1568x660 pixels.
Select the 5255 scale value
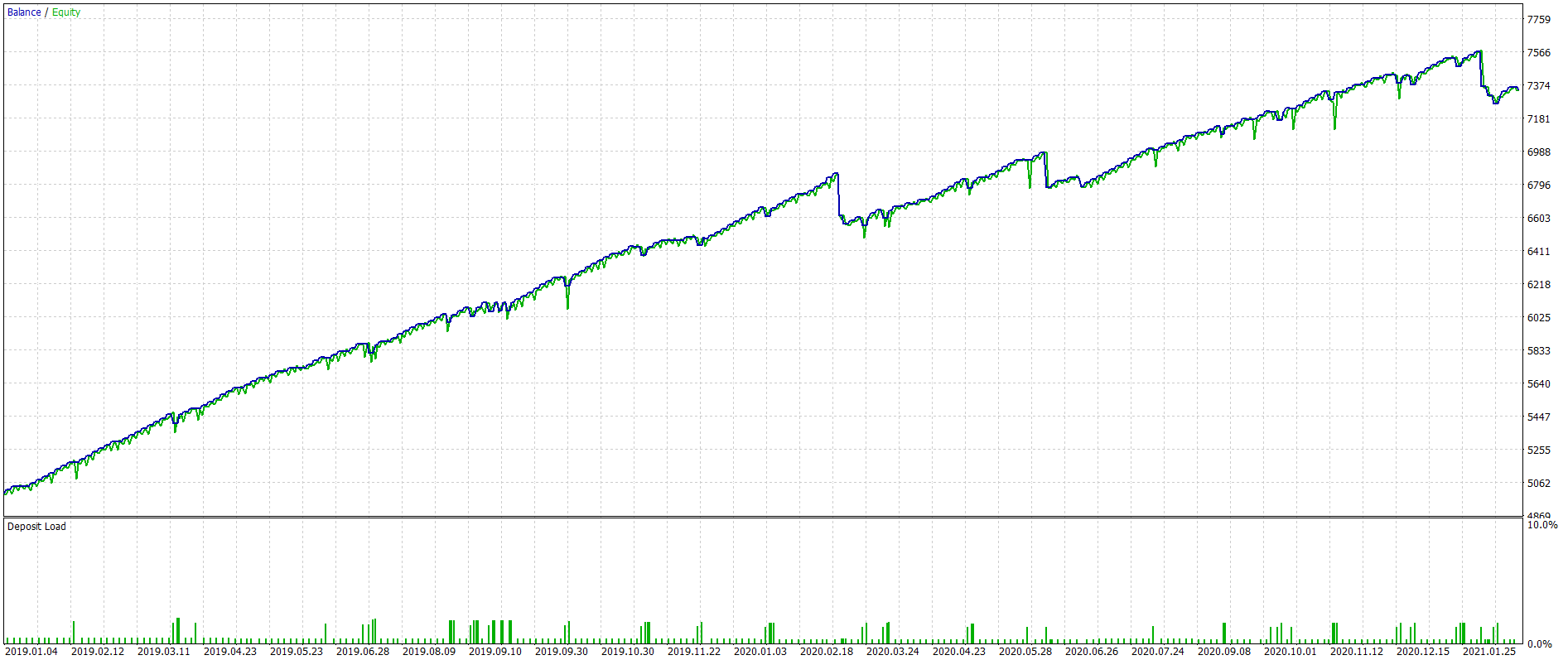click(x=1538, y=450)
